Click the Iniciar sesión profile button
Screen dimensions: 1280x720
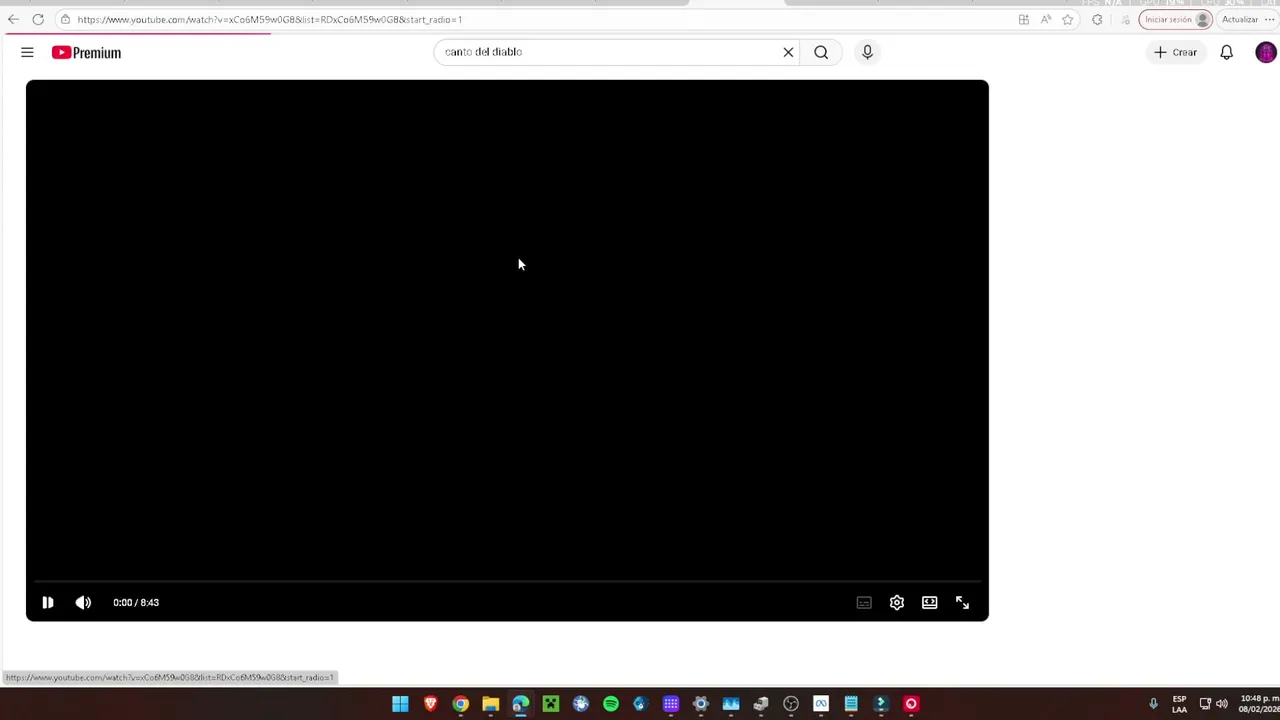(x=1176, y=19)
